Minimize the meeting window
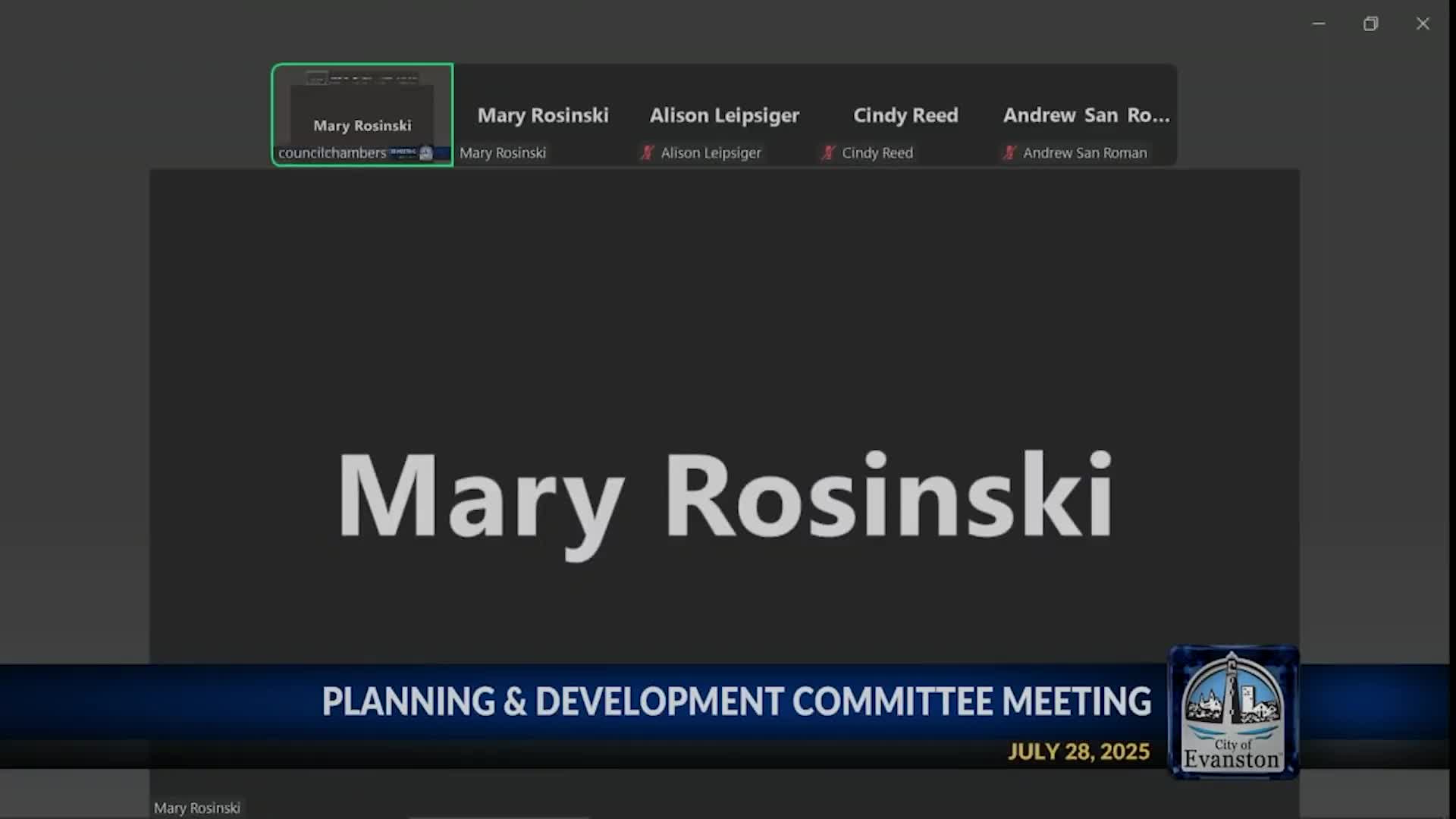Image resolution: width=1456 pixels, height=819 pixels. click(1319, 24)
